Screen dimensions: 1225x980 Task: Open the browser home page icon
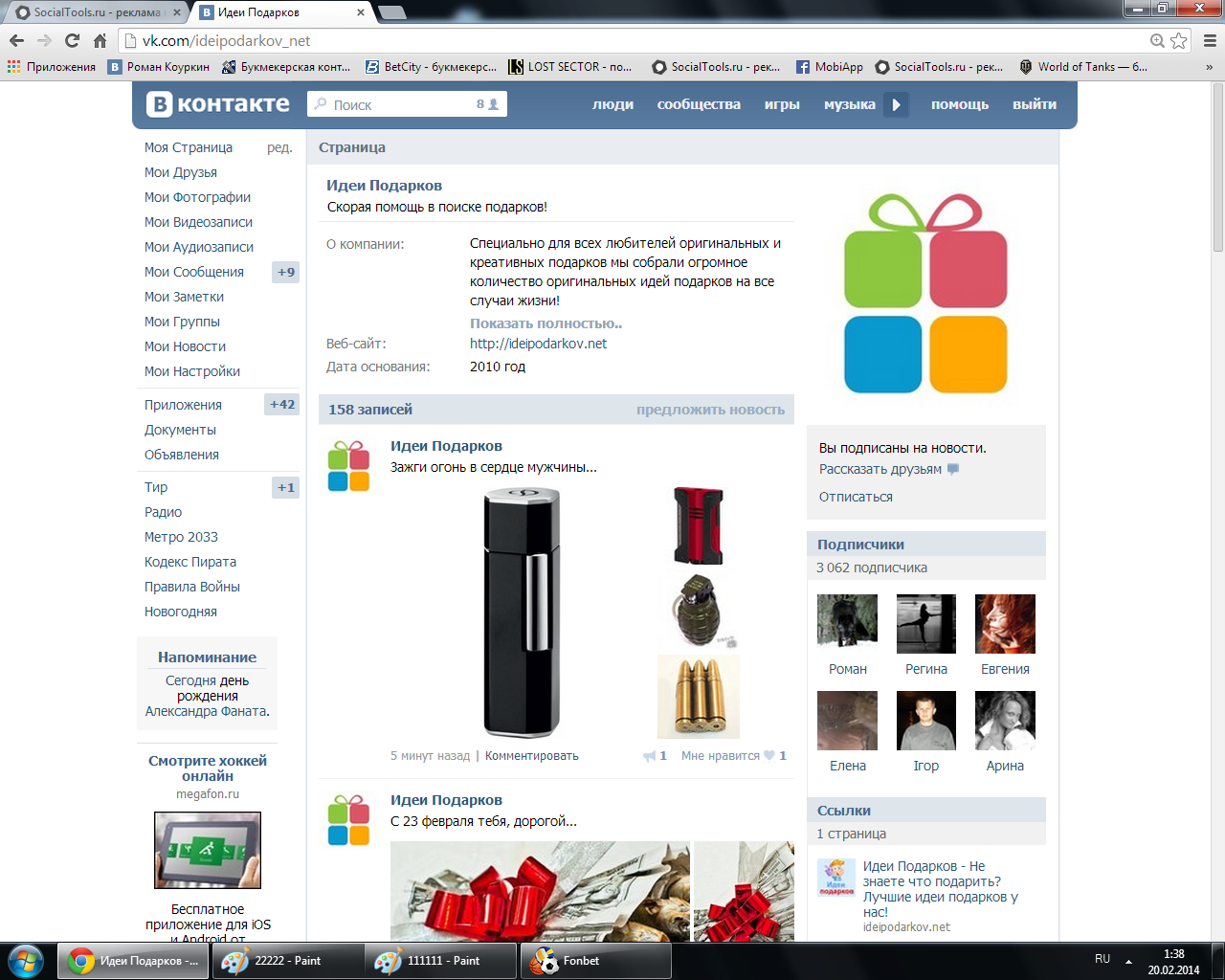click(x=100, y=40)
